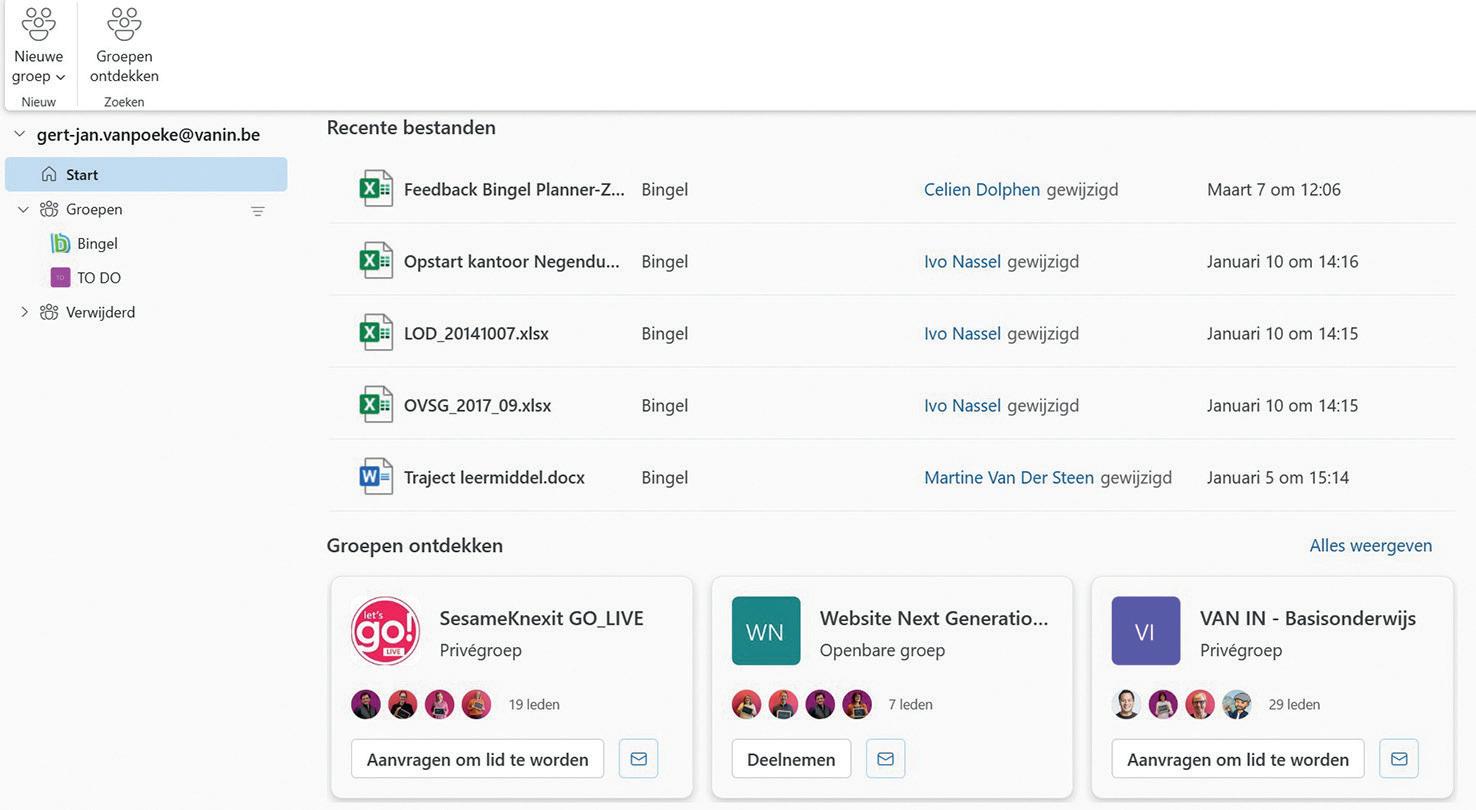This screenshot has width=1476, height=810.
Task: Click the mail icon on Website Next Generation card
Action: tap(885, 759)
